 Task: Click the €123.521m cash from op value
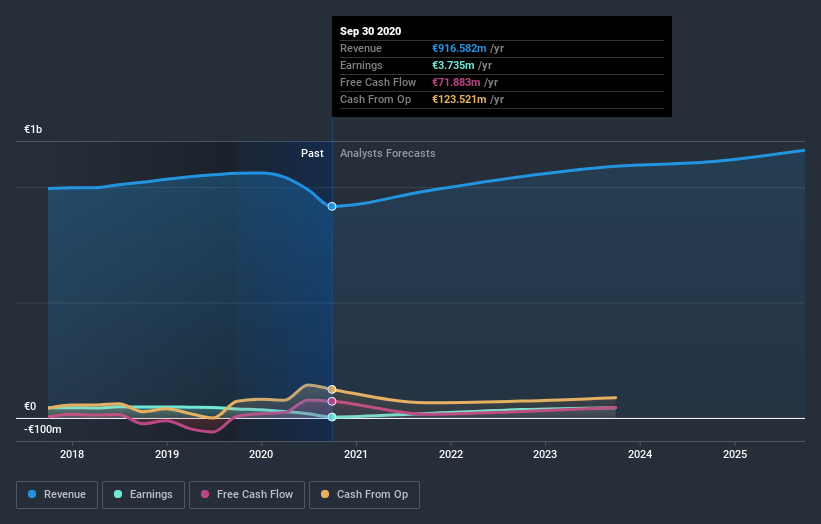coord(459,99)
